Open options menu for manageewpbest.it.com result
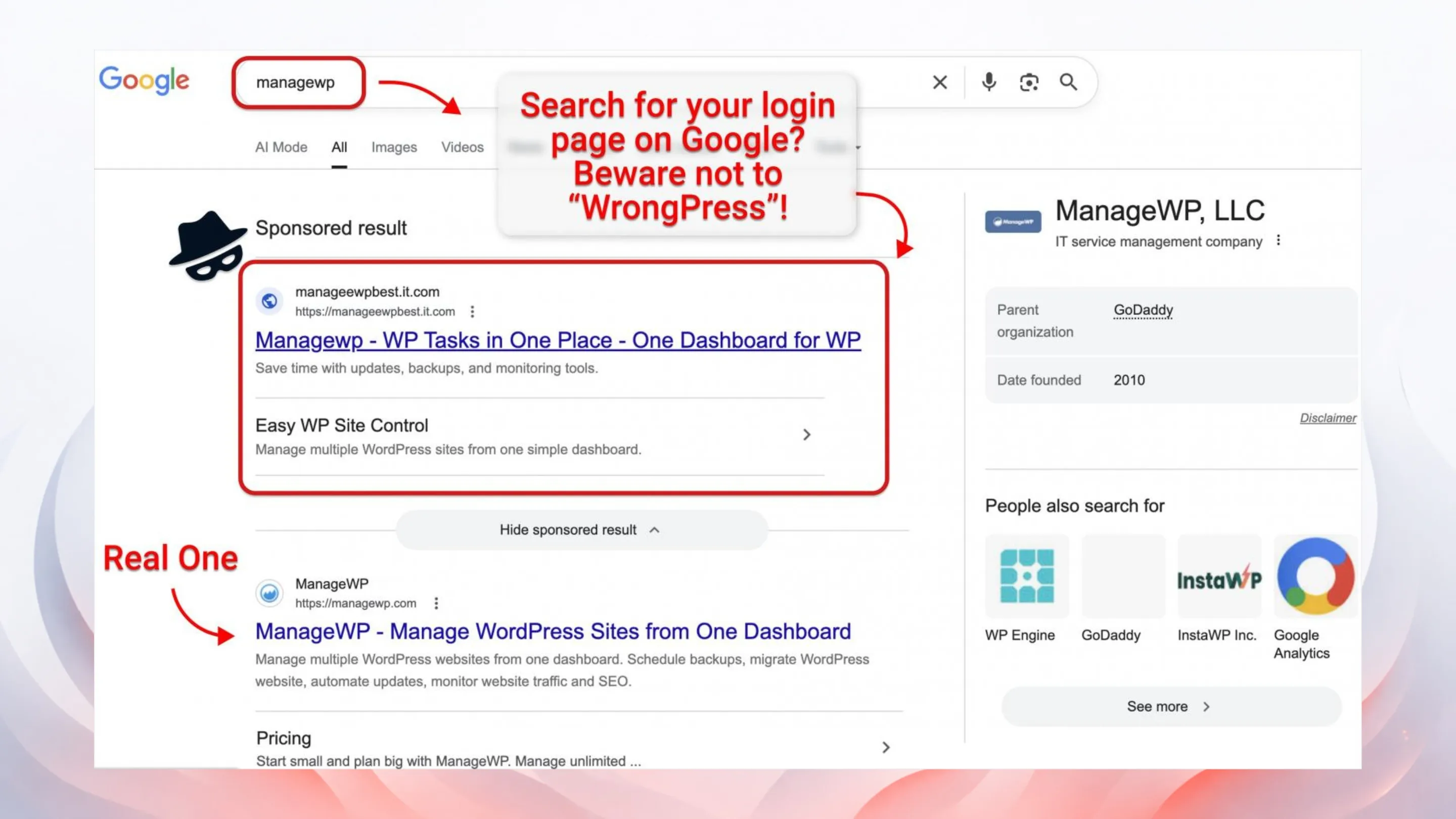1456x819 pixels. pos(472,311)
